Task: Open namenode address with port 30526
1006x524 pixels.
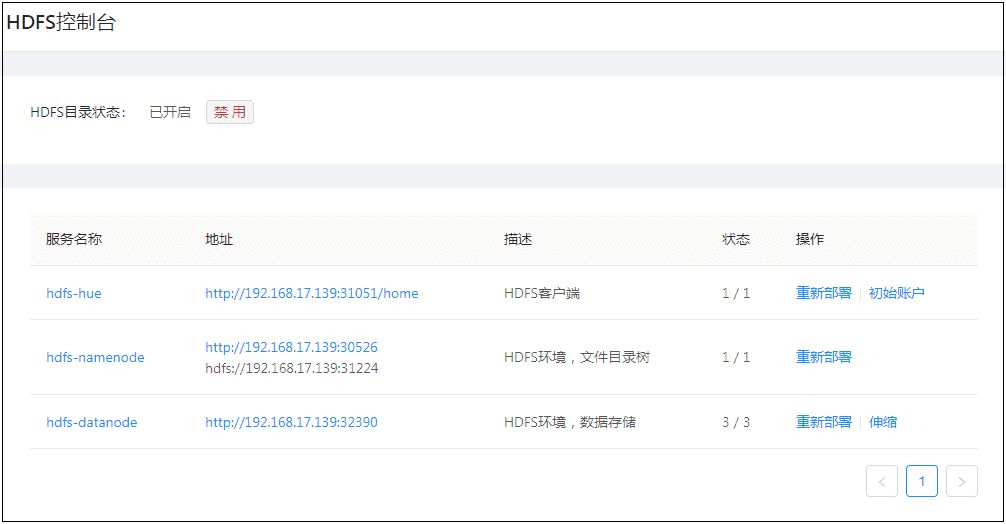Action: pyautogui.click(x=291, y=347)
